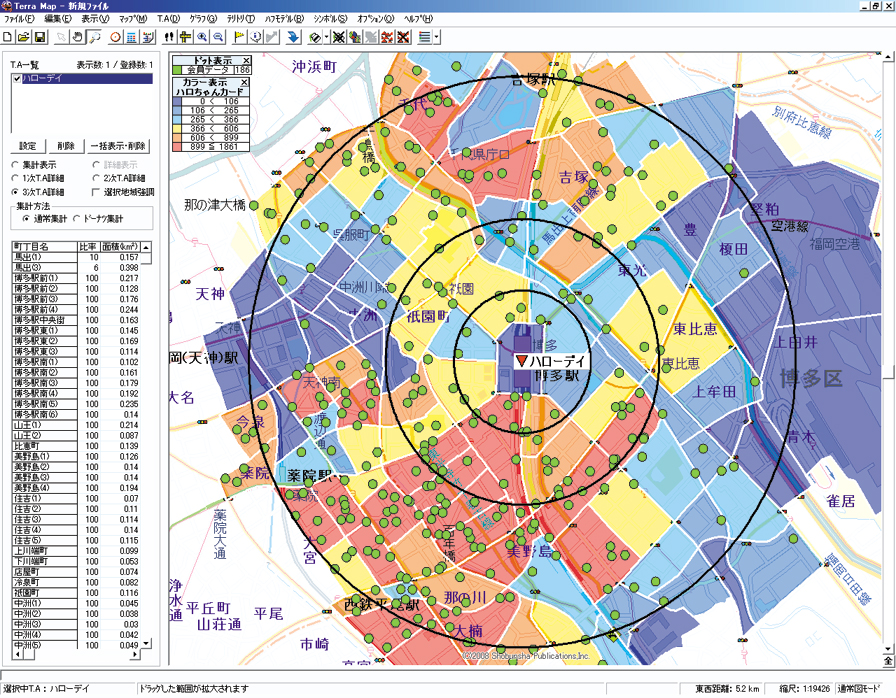Click the ハローデイ store marker on map
This screenshot has width=896, height=698.
point(521,361)
